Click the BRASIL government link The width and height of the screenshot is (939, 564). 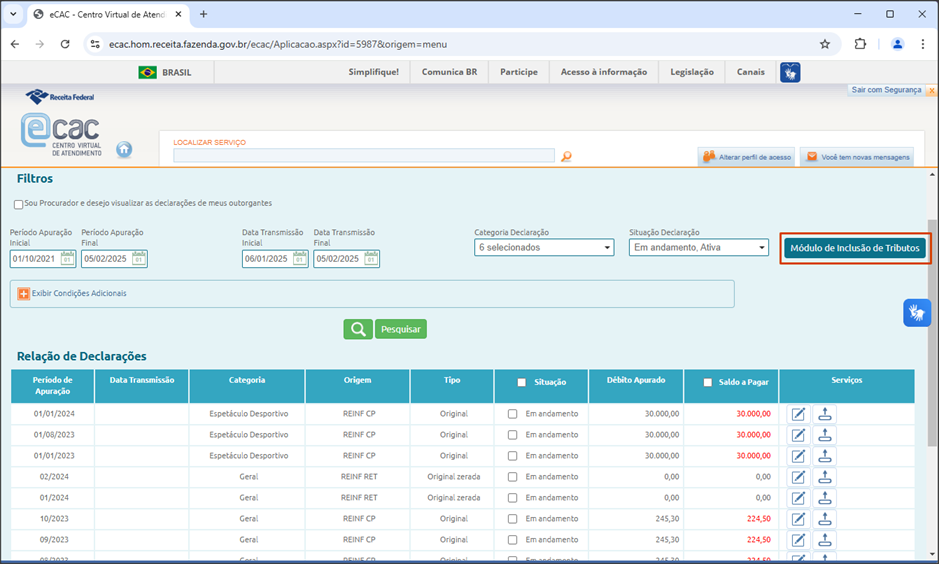click(165, 72)
